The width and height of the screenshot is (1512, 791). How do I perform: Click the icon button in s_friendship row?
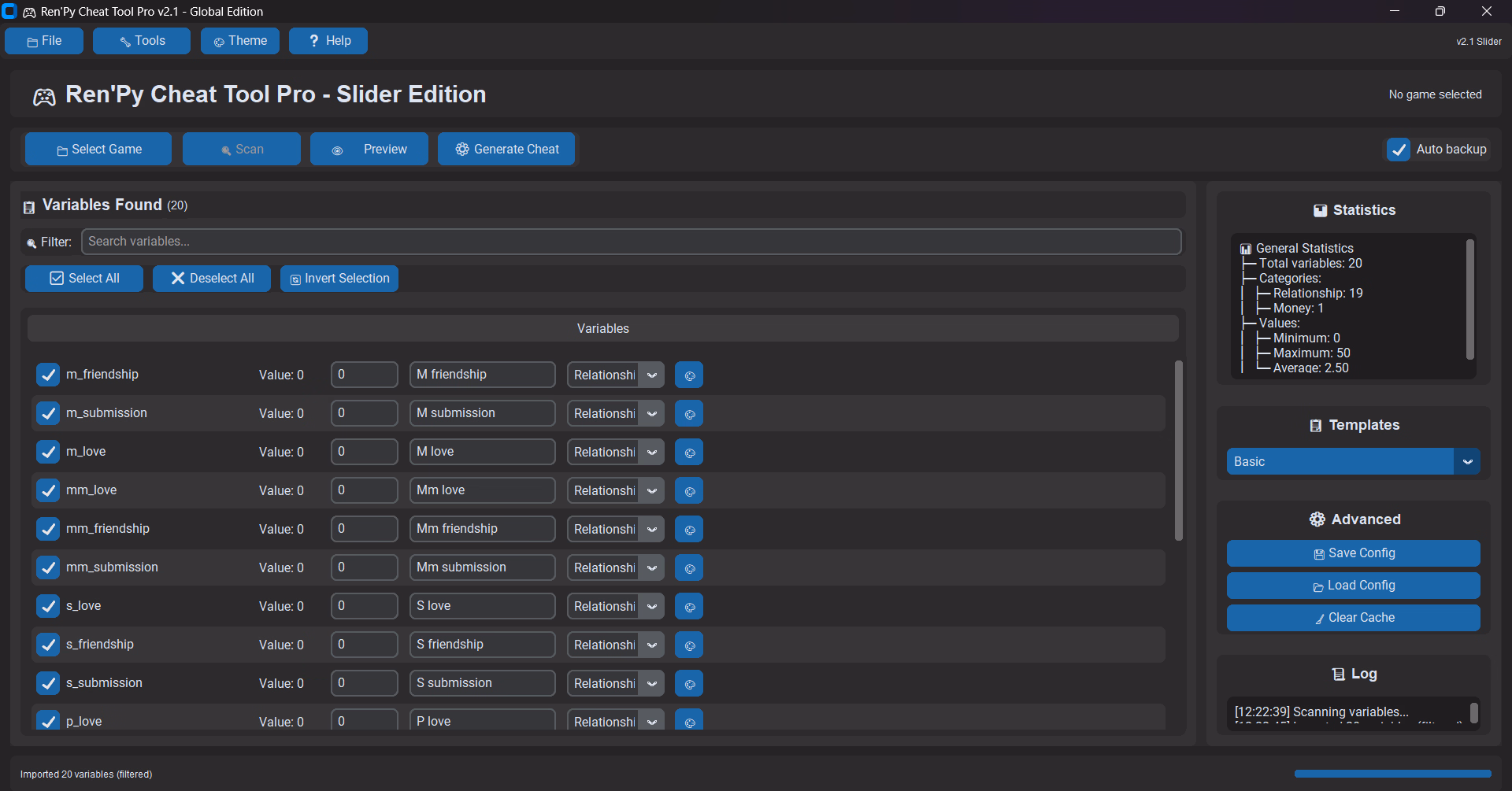click(x=689, y=645)
